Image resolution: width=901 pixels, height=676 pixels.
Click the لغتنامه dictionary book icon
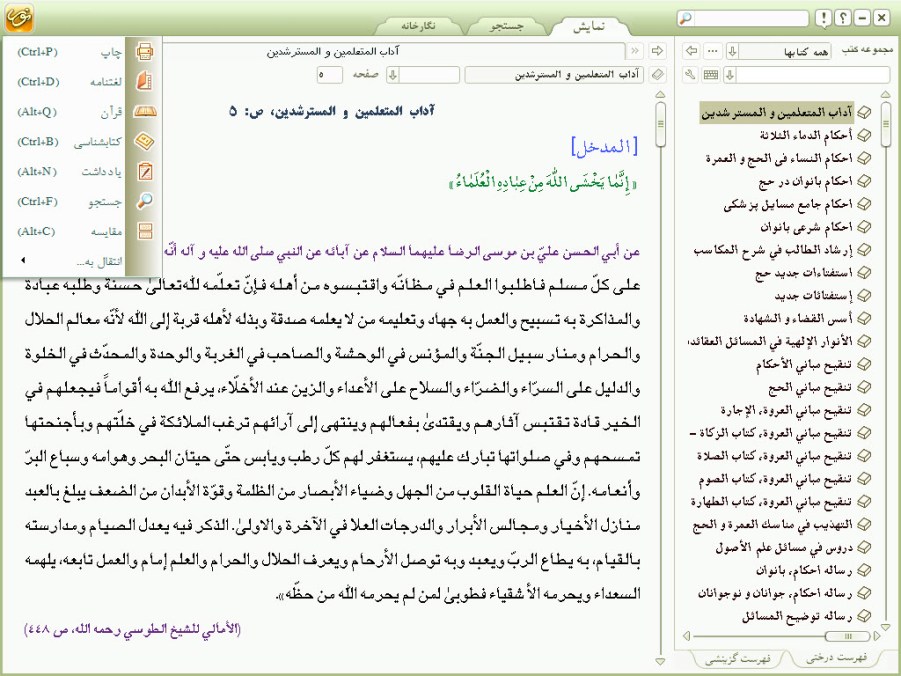point(144,81)
